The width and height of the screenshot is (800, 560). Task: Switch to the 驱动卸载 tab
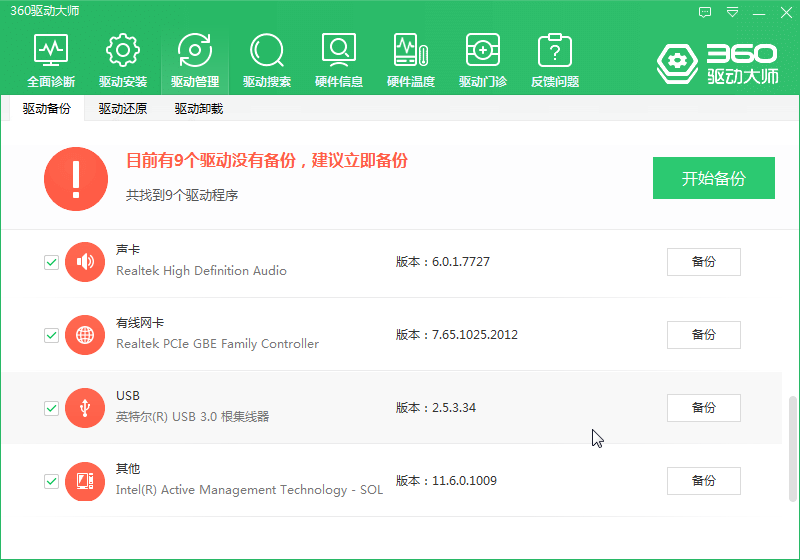pos(198,109)
